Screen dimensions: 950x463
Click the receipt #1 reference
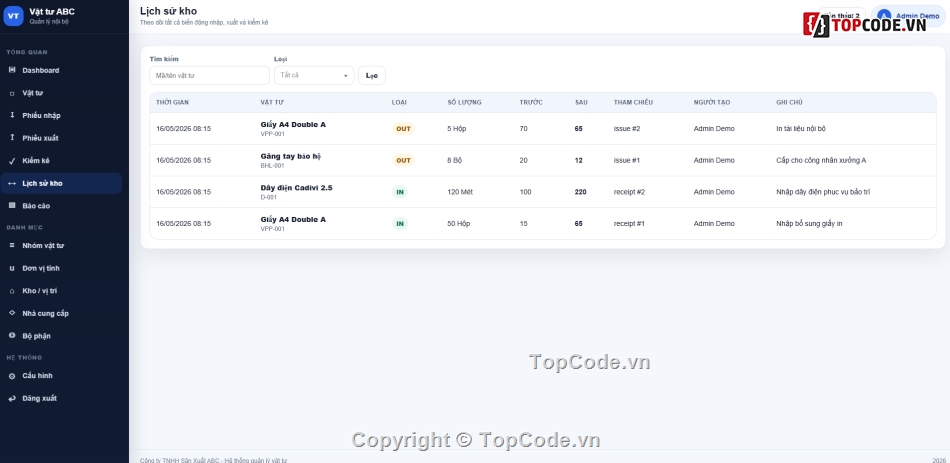[x=629, y=224]
